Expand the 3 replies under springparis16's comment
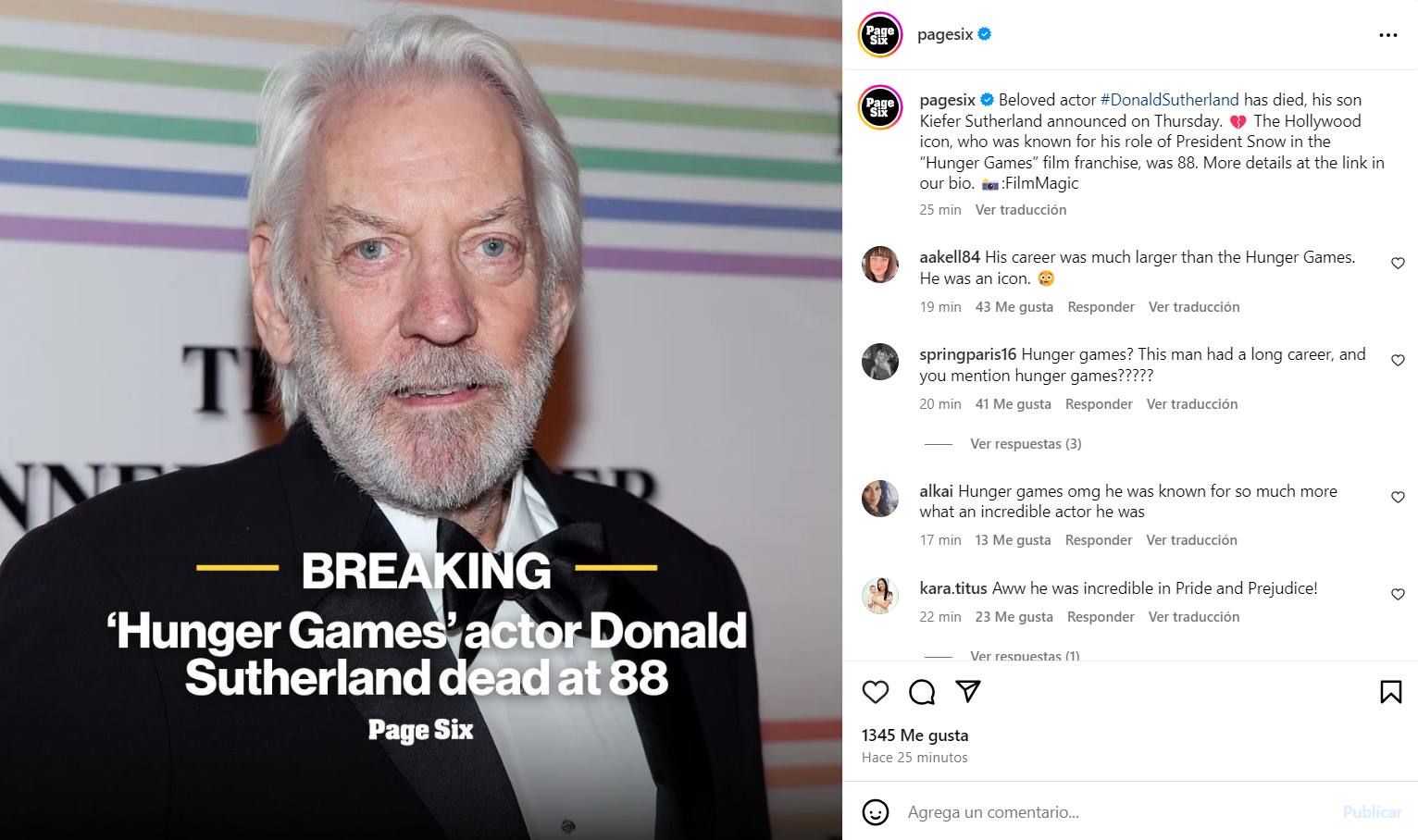The height and width of the screenshot is (840, 1418). pyautogui.click(x=1026, y=444)
